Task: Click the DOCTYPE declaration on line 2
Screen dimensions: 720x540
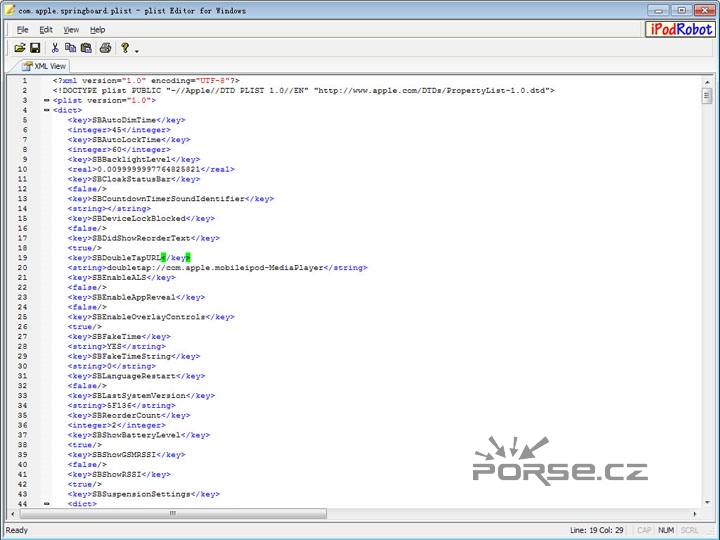Action: (304, 90)
